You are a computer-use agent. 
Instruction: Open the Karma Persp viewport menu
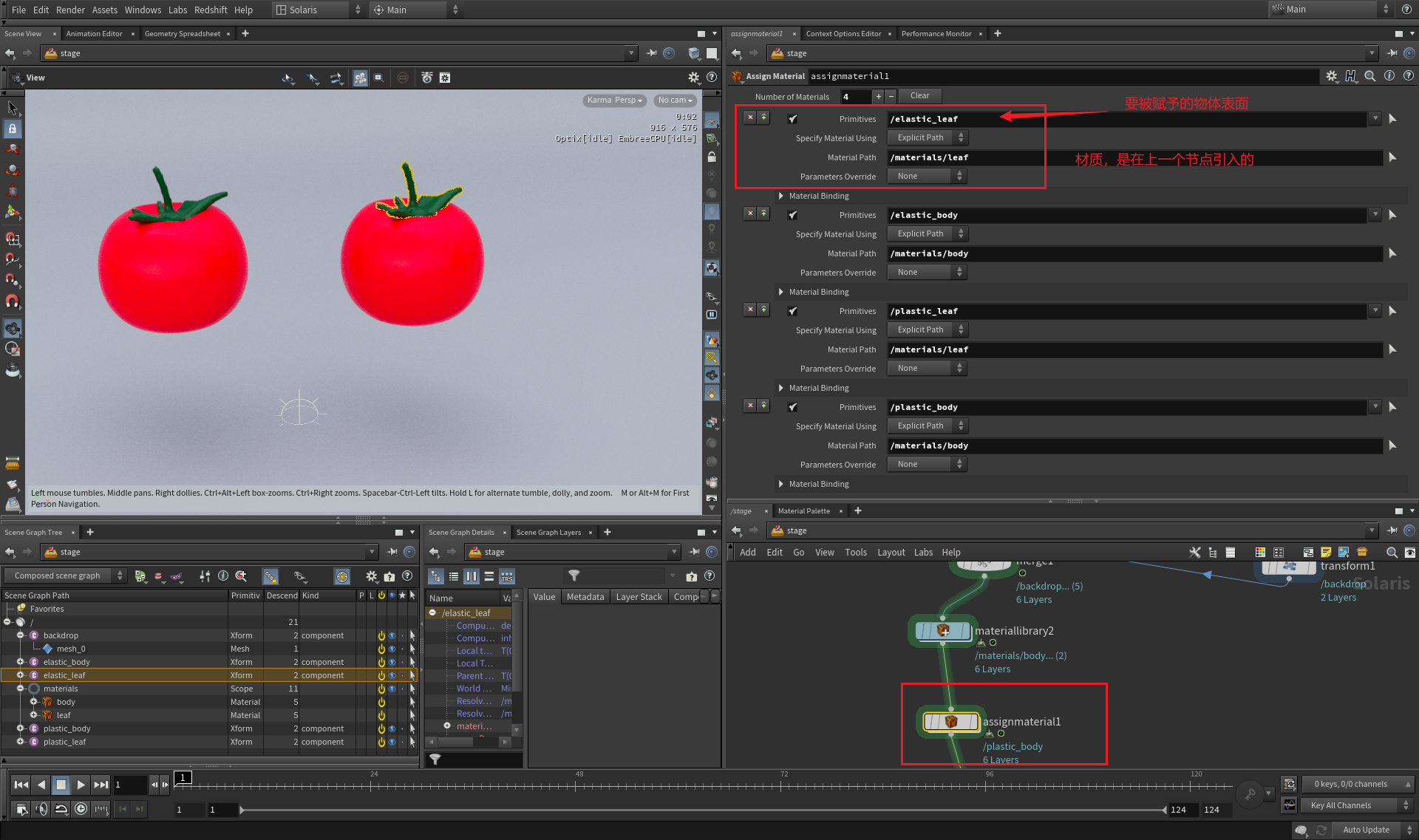(614, 100)
